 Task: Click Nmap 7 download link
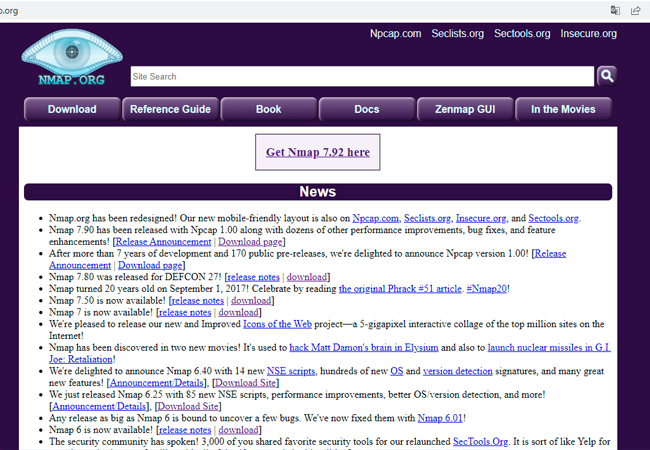pyautogui.click(x=238, y=312)
